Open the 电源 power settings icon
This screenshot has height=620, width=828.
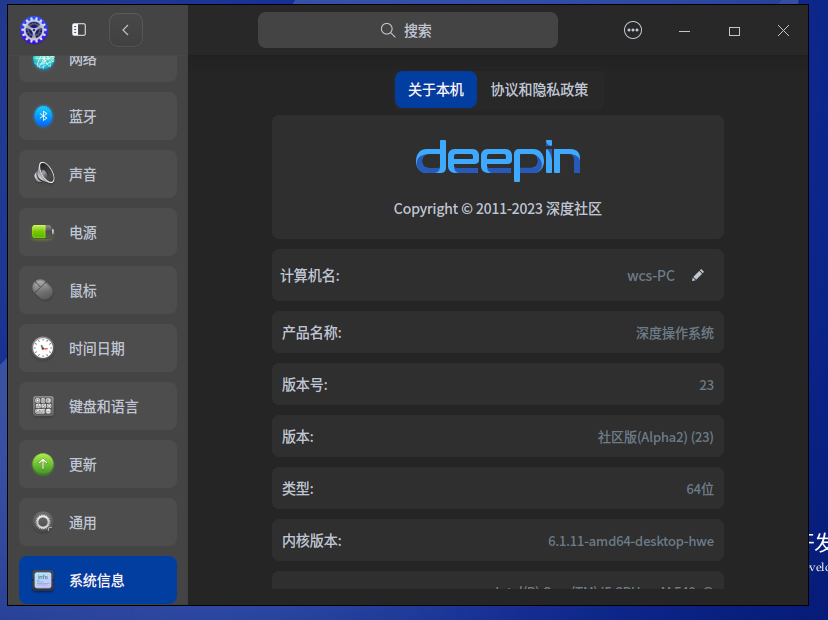point(42,232)
